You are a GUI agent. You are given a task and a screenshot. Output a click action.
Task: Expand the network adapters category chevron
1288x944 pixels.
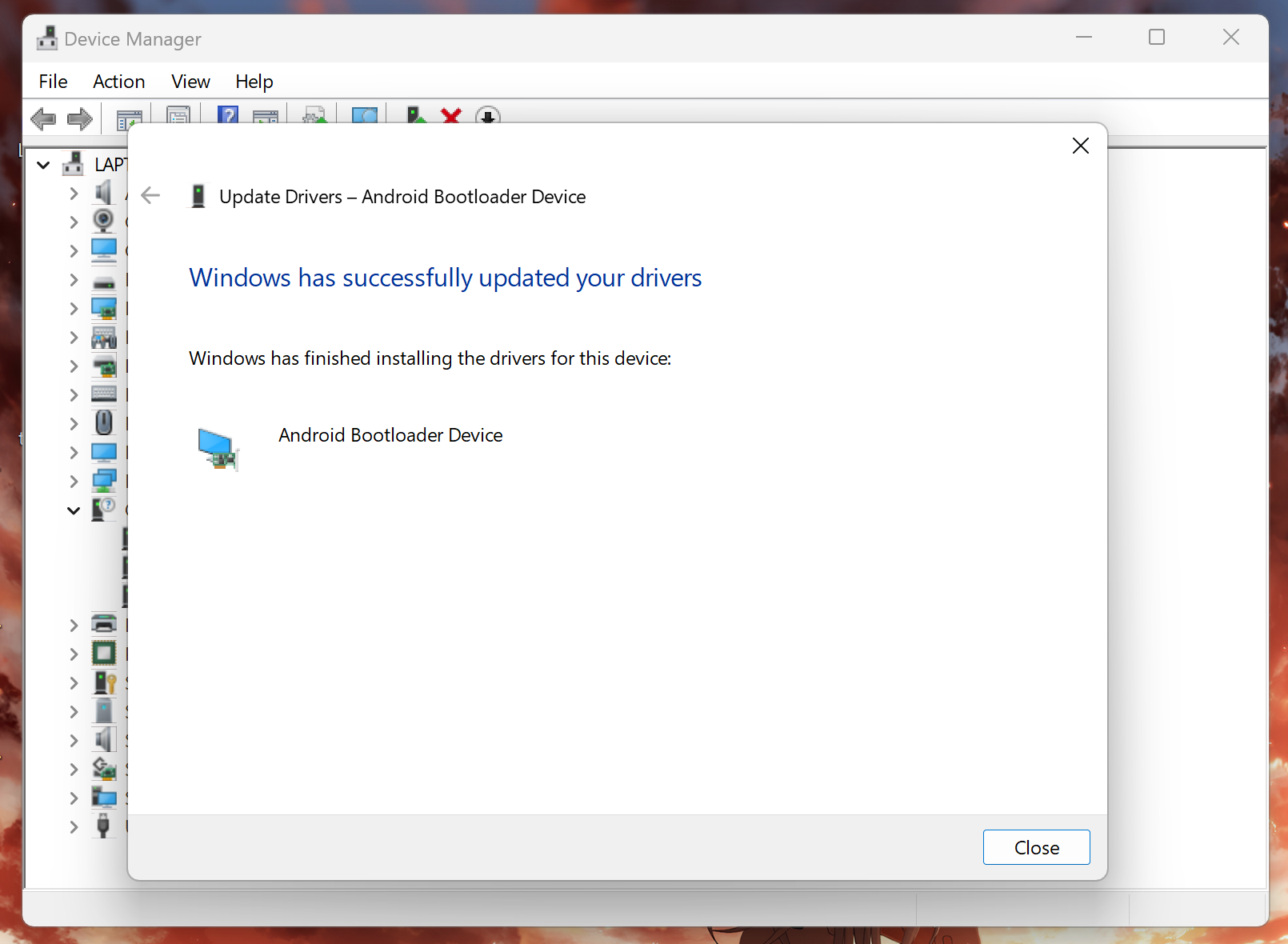[74, 482]
